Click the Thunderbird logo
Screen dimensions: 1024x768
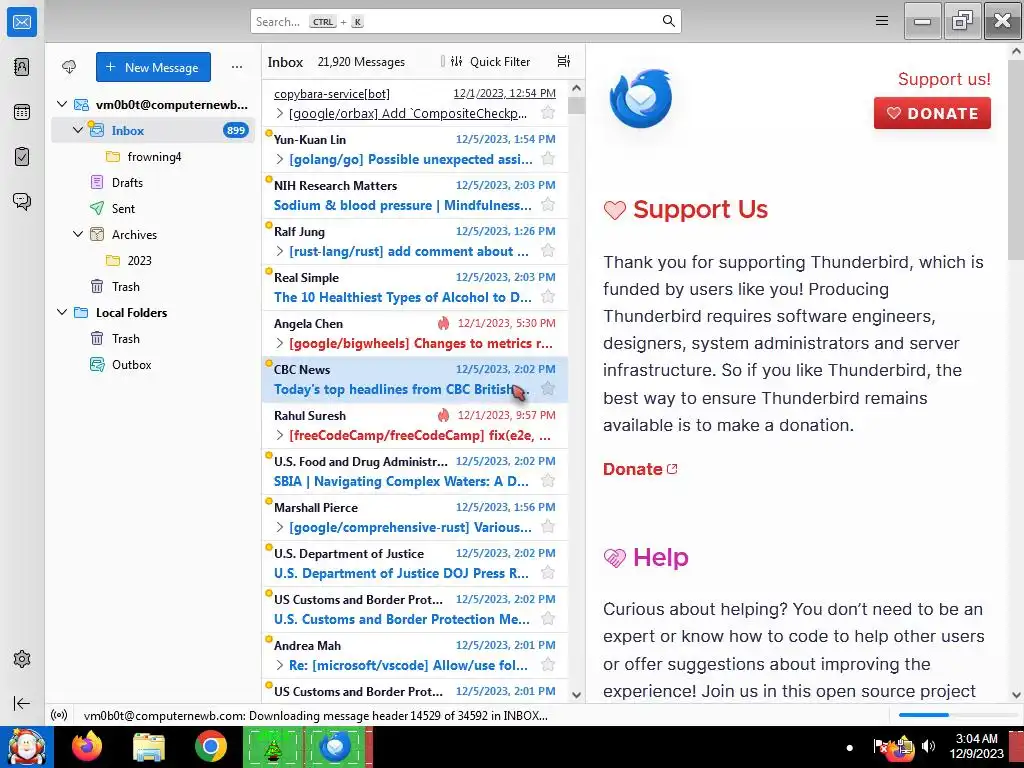pos(641,99)
